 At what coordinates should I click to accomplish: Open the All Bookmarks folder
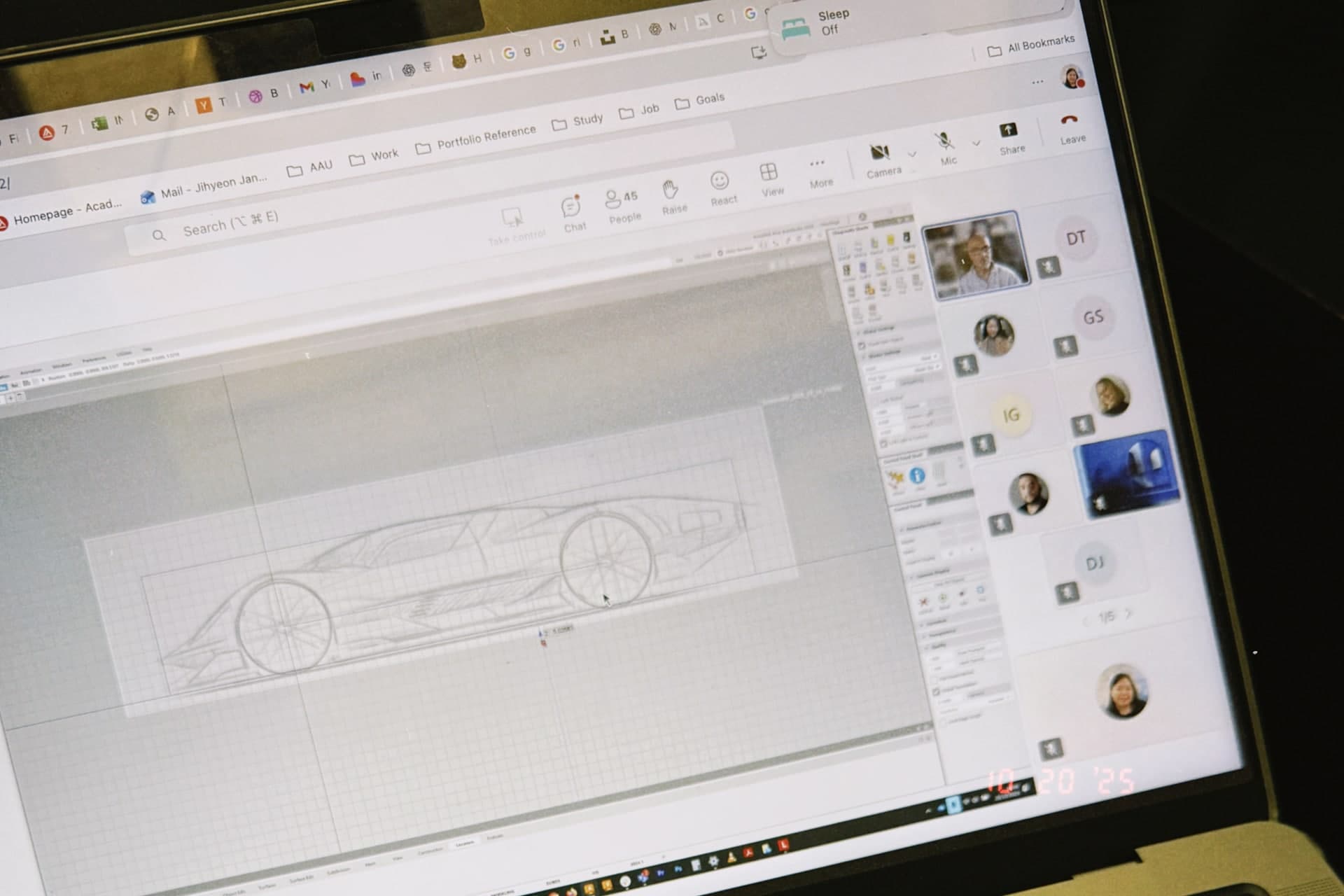tap(1030, 46)
